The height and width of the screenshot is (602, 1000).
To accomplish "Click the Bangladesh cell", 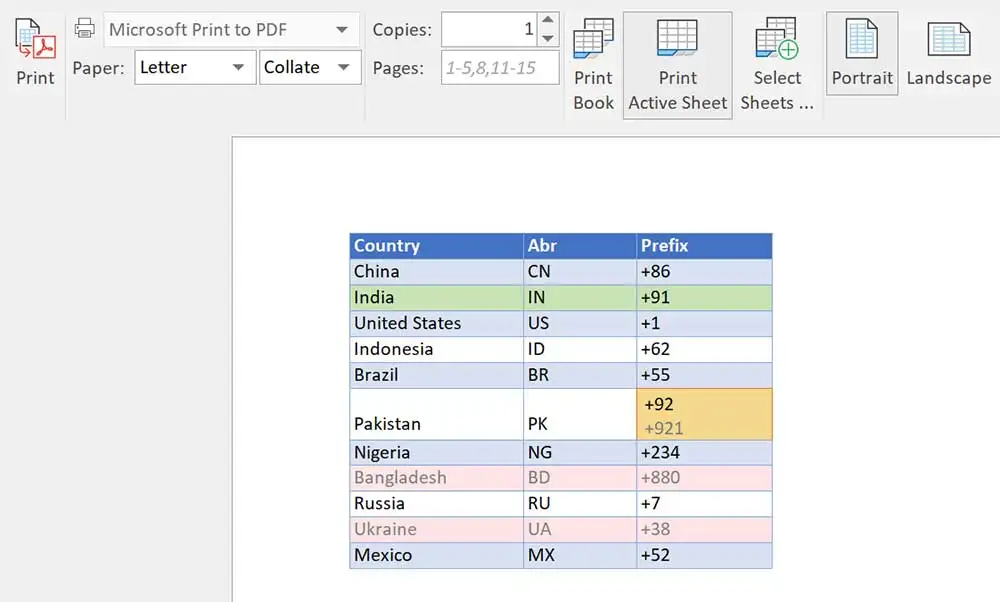I will [437, 478].
